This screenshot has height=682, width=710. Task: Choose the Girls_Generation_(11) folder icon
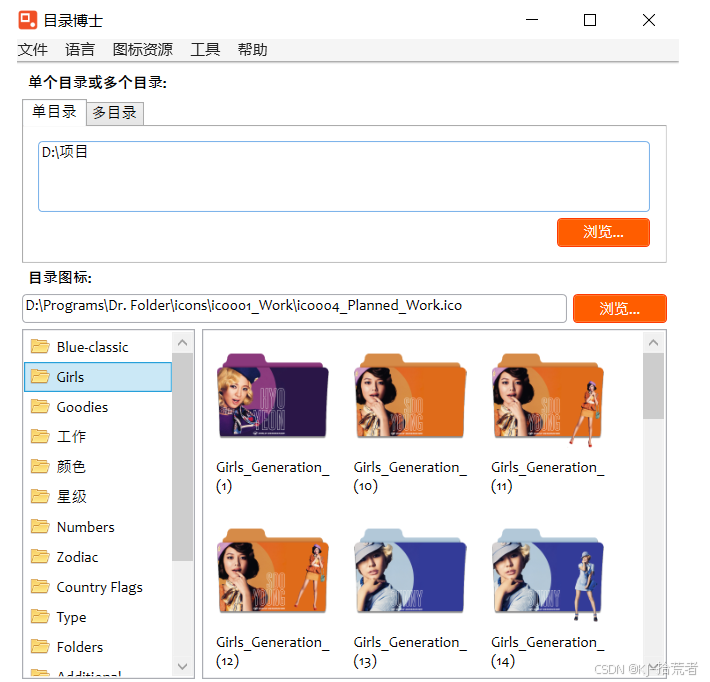548,399
